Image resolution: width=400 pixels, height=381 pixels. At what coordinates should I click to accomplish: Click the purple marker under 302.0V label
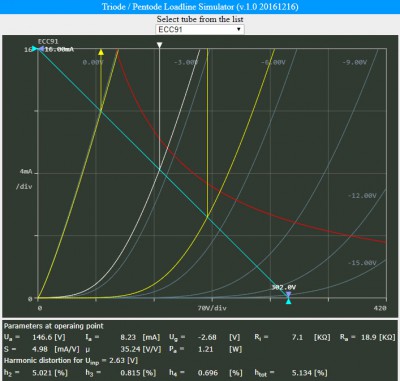pos(289,294)
